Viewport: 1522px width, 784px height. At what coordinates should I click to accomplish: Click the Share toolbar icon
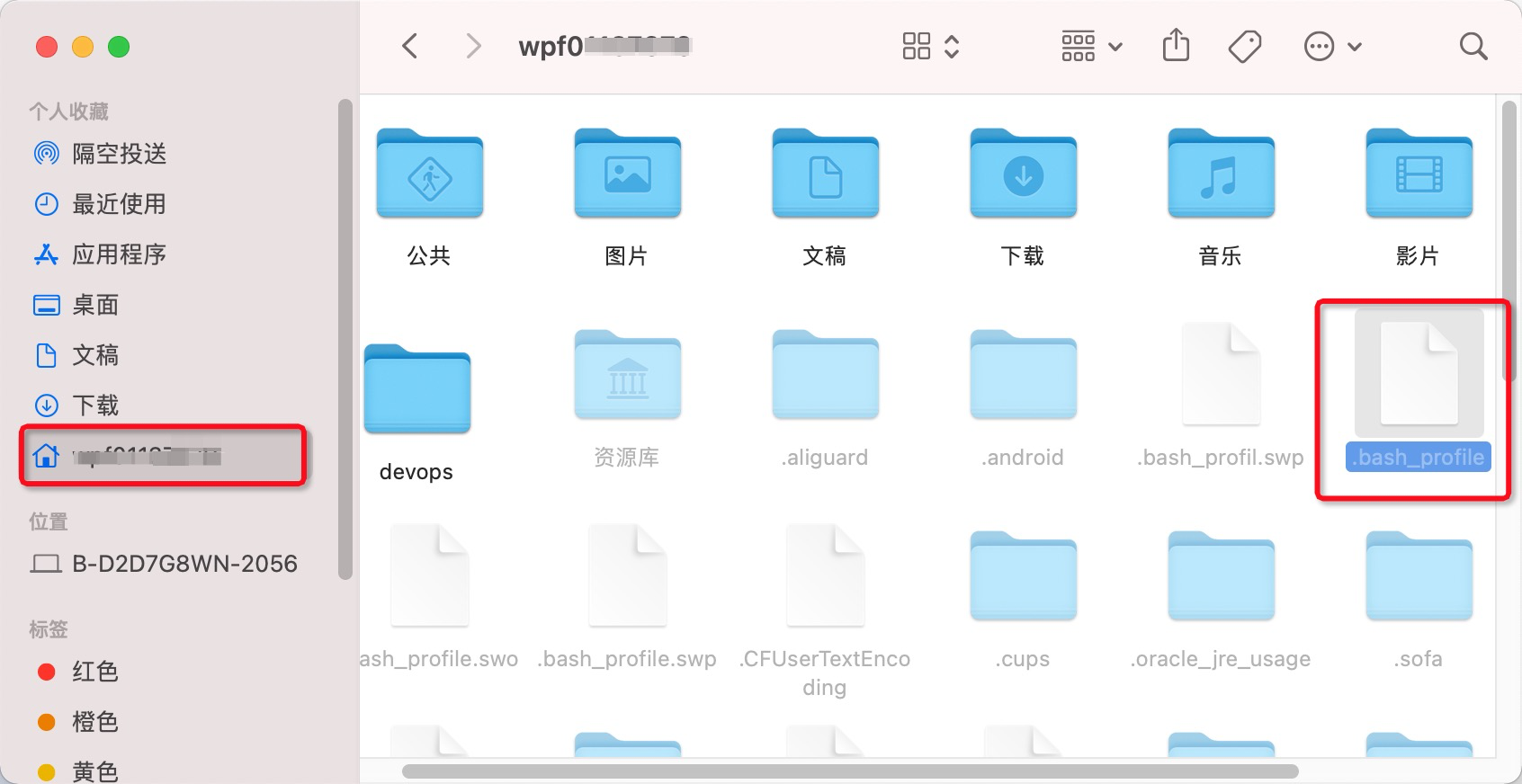pyautogui.click(x=1176, y=45)
